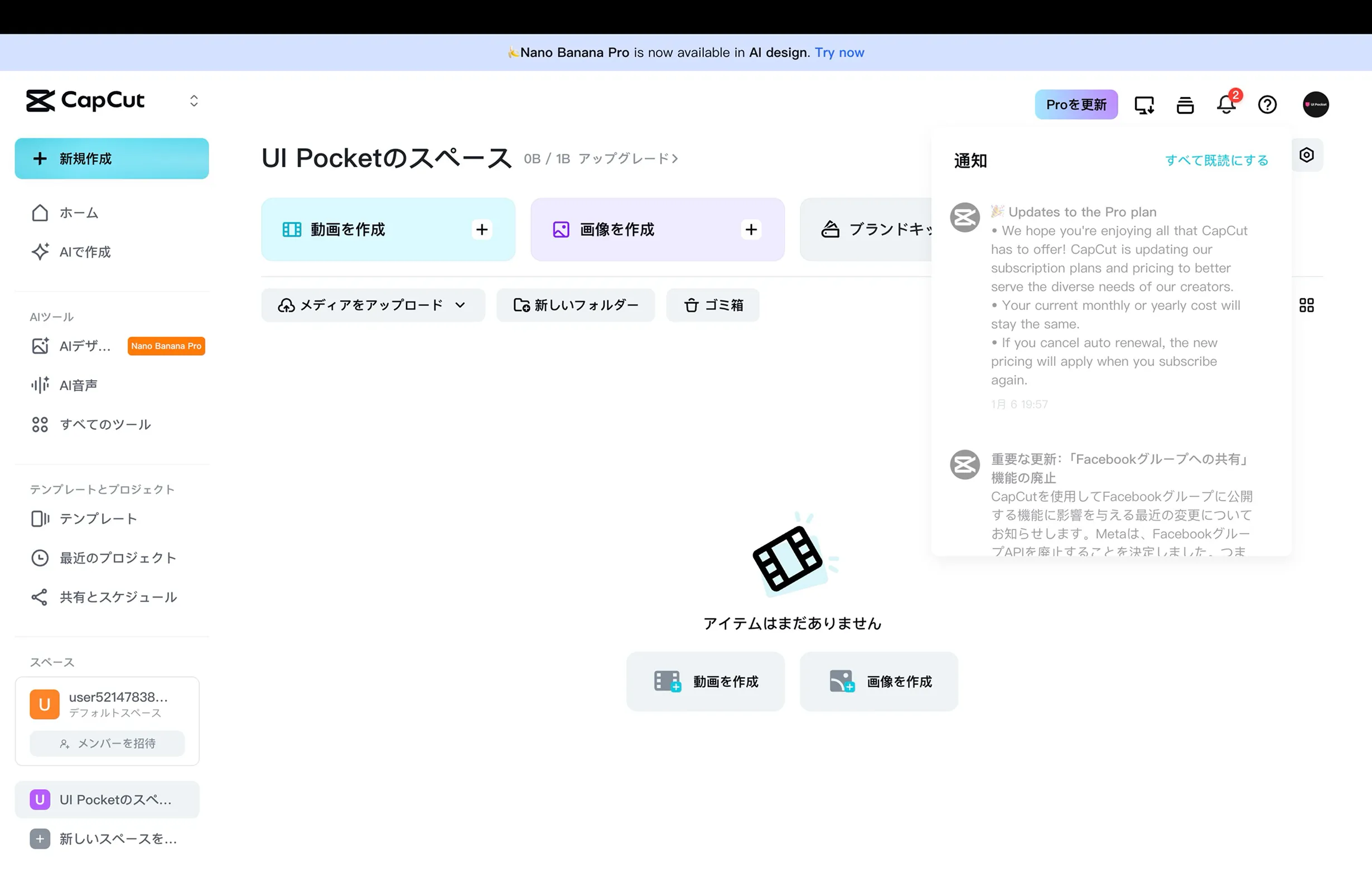
Task: Open the help question mark icon
Action: pos(1267,105)
